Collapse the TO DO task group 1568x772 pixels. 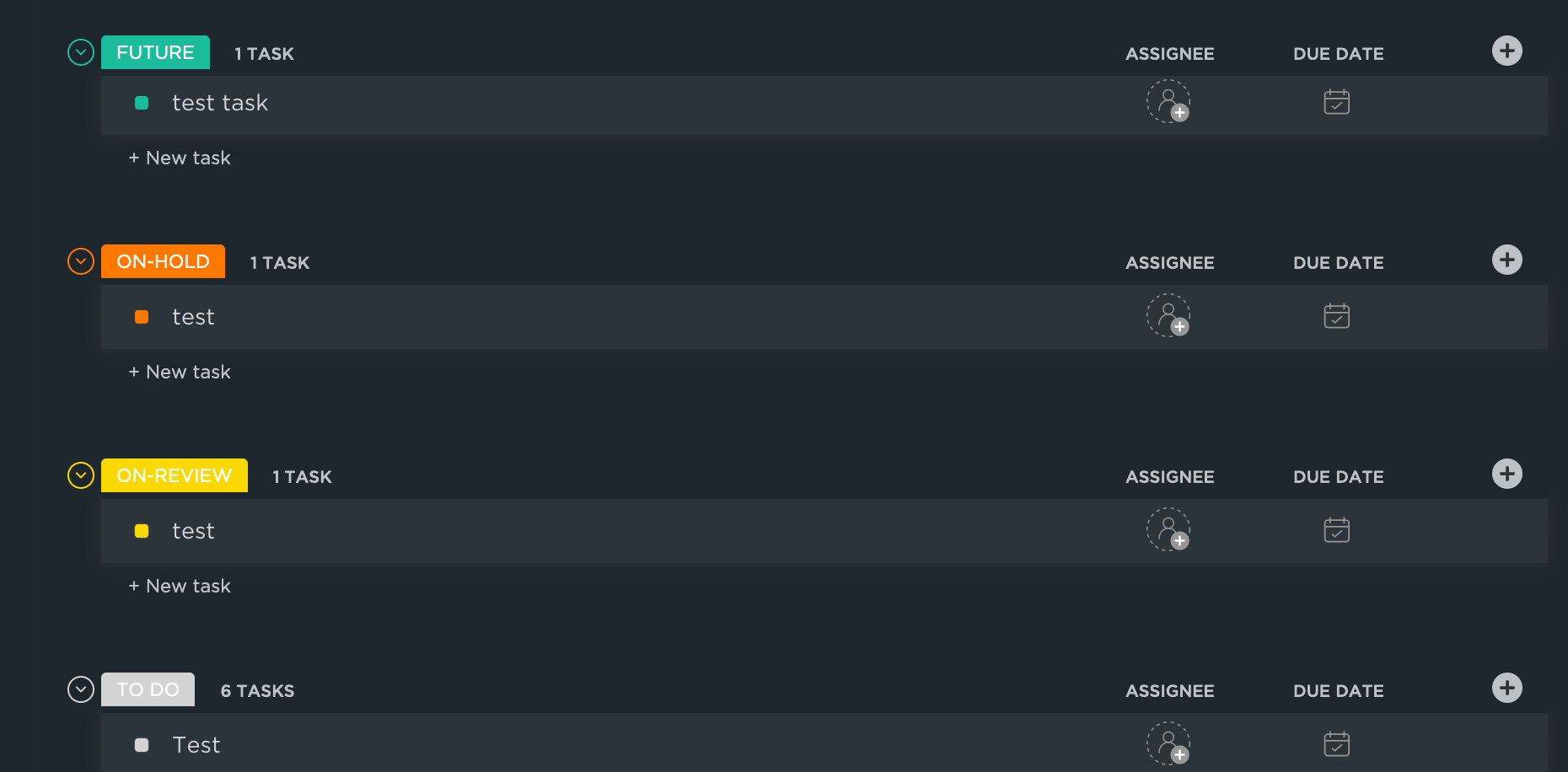tap(81, 689)
